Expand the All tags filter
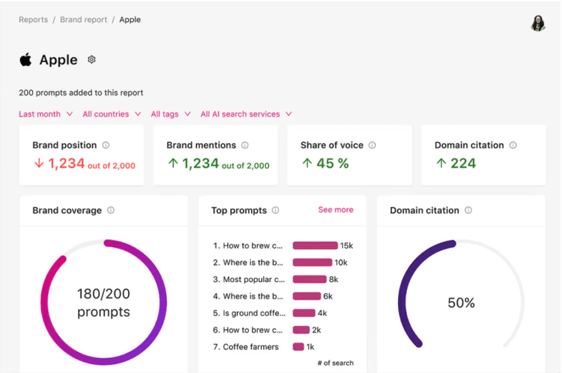 (x=171, y=114)
